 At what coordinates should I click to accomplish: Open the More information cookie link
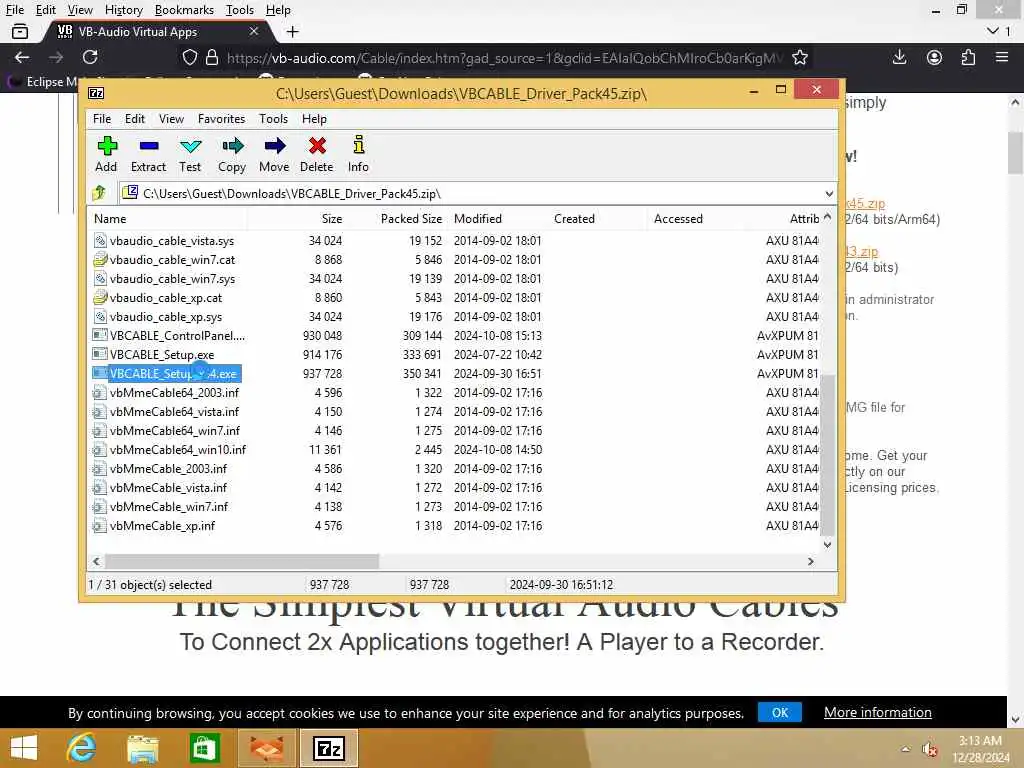coord(877,712)
